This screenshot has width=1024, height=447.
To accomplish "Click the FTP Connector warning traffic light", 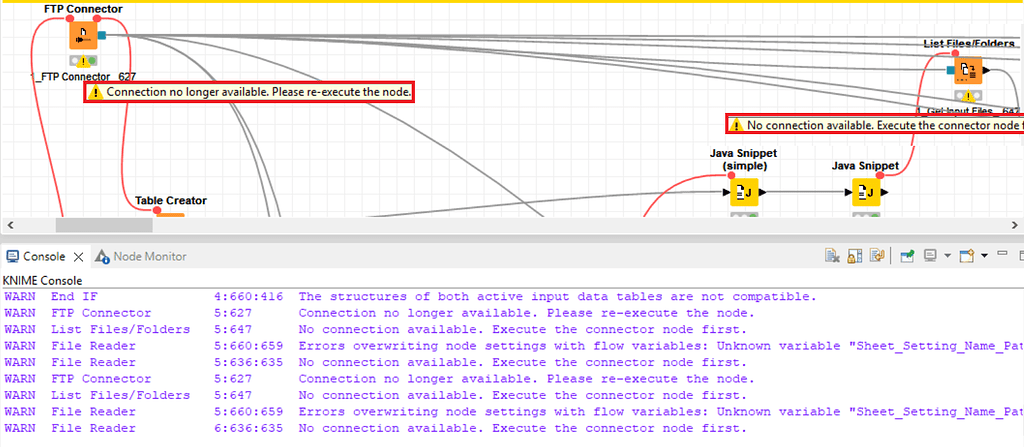I will click(84, 61).
